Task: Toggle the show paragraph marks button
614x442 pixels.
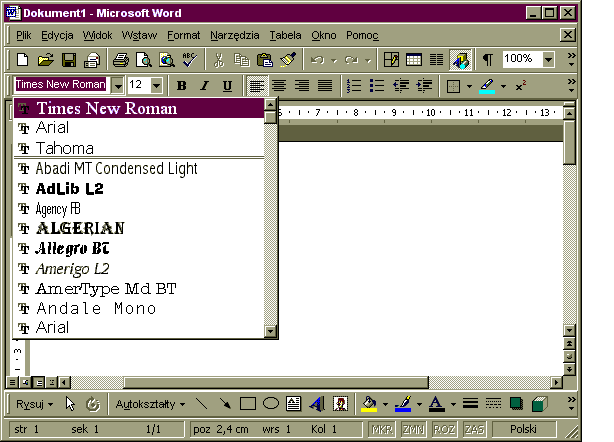Action: [488, 60]
